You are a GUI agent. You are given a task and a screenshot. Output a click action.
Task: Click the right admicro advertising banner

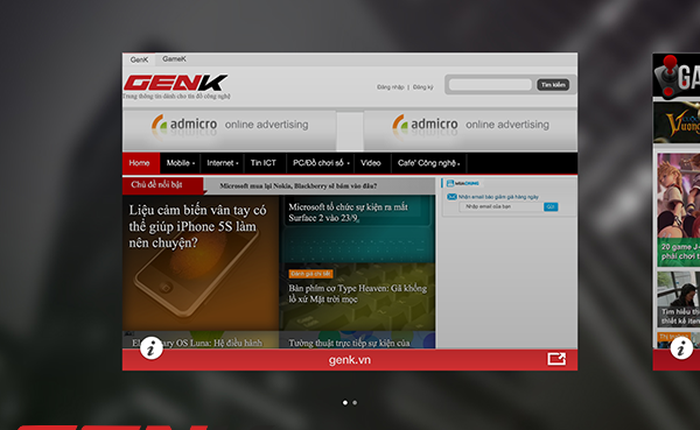click(470, 125)
